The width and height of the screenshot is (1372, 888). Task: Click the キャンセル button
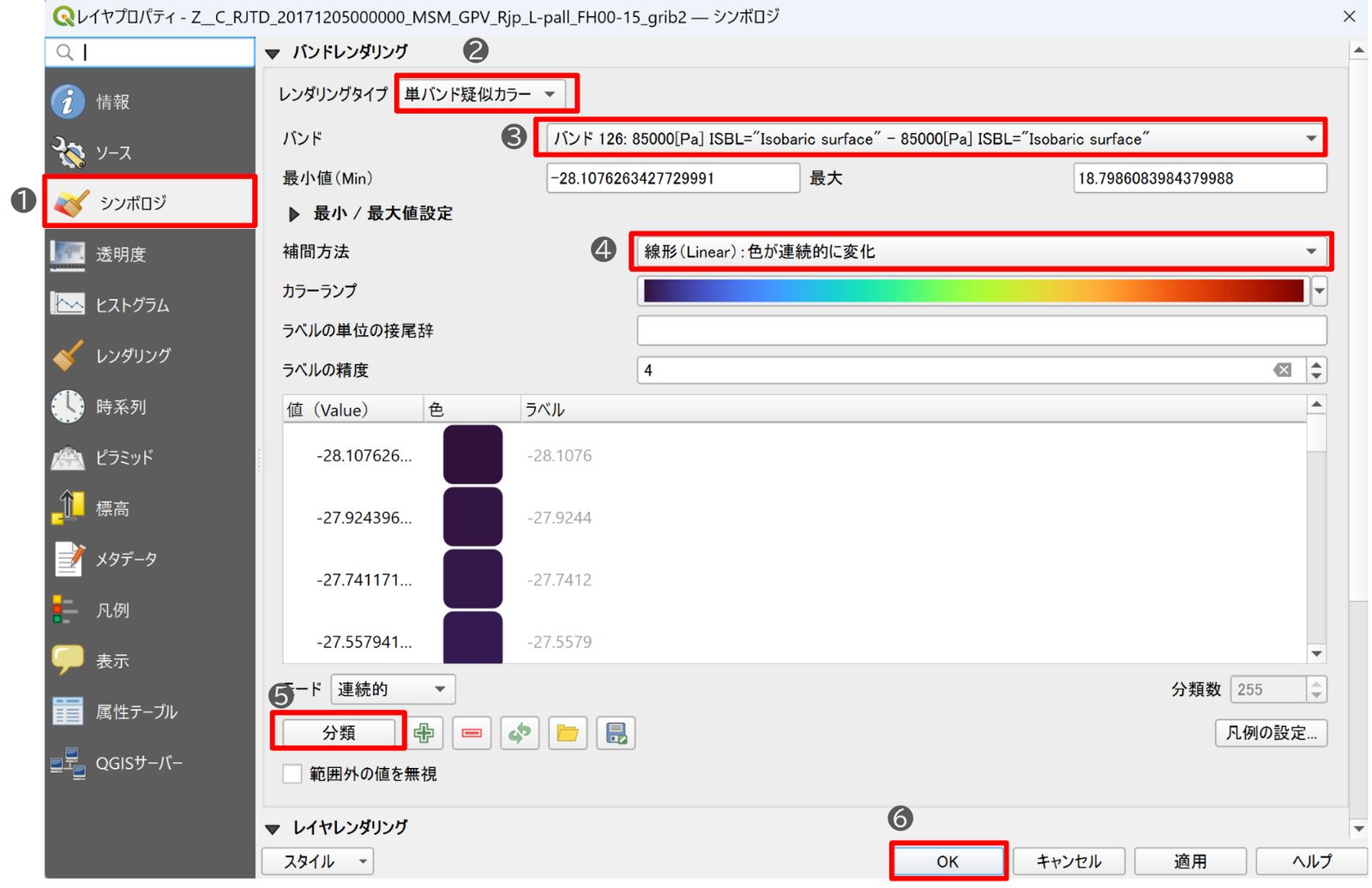coord(1068,861)
